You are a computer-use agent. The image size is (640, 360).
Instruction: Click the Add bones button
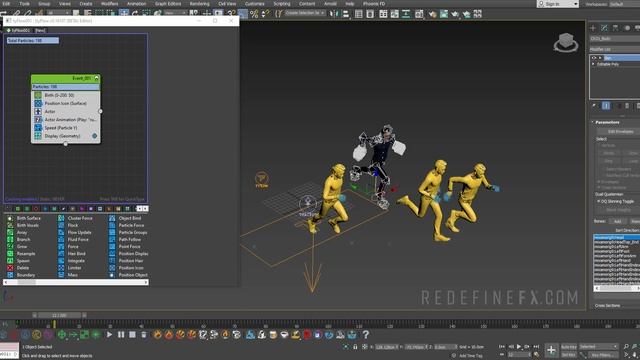pyautogui.click(x=617, y=221)
